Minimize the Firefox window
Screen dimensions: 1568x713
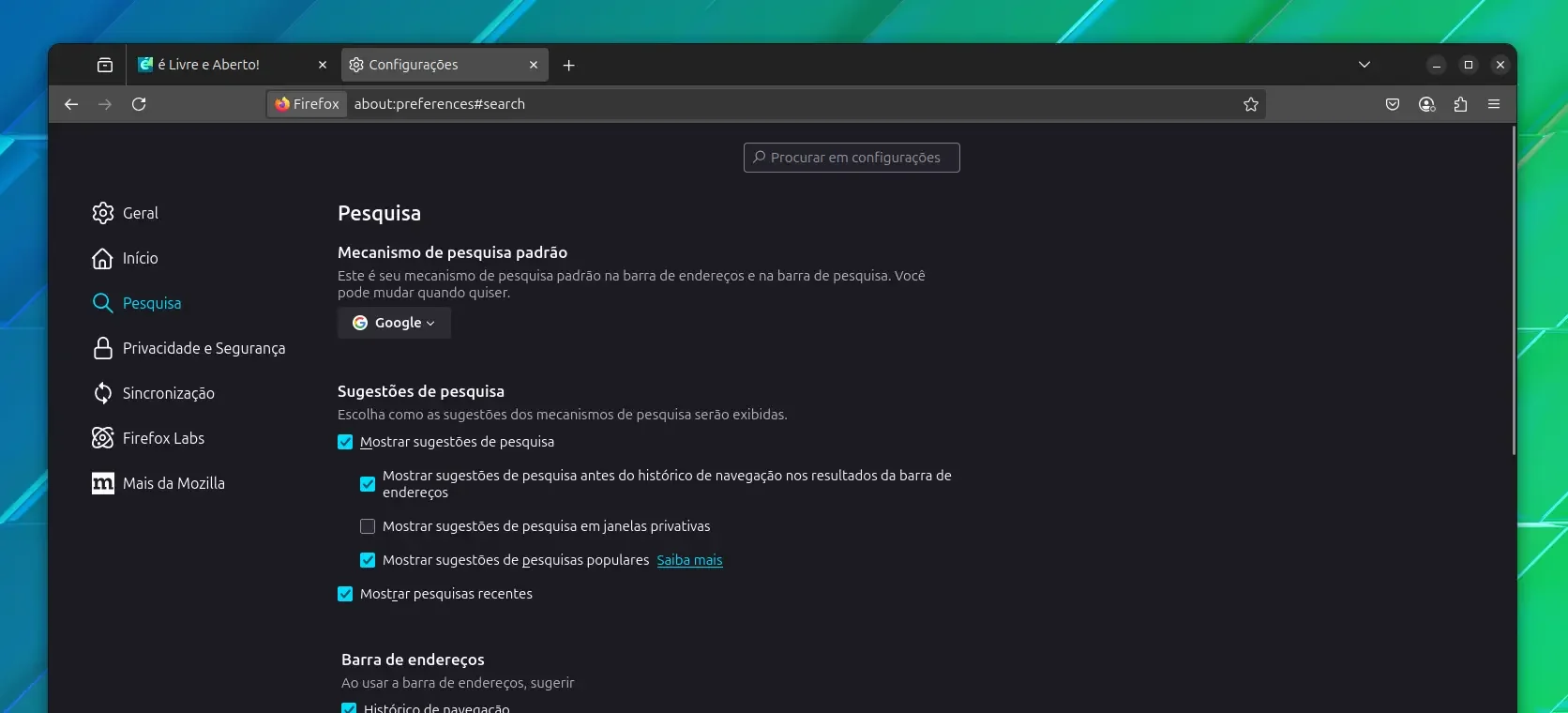(x=1436, y=65)
